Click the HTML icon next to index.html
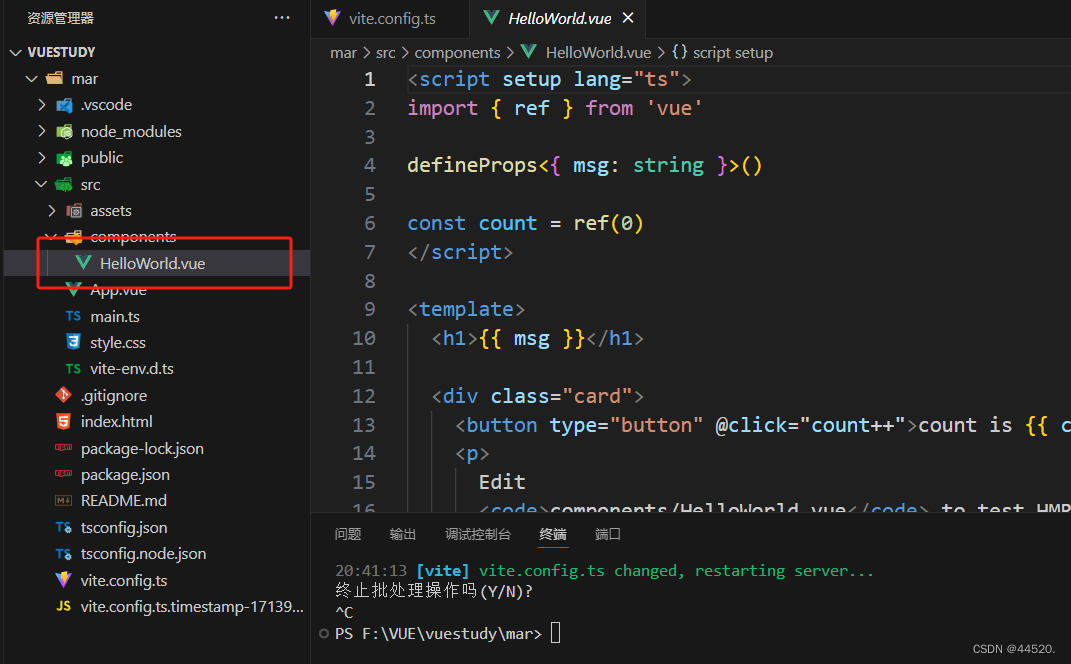The width and height of the screenshot is (1071, 664). point(62,421)
